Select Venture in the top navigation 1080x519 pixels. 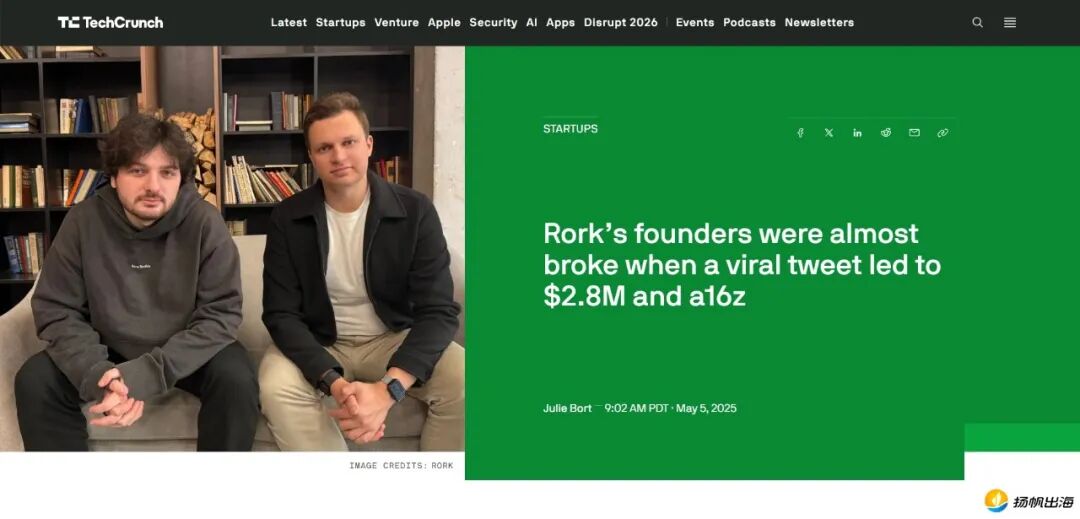pyautogui.click(x=396, y=23)
